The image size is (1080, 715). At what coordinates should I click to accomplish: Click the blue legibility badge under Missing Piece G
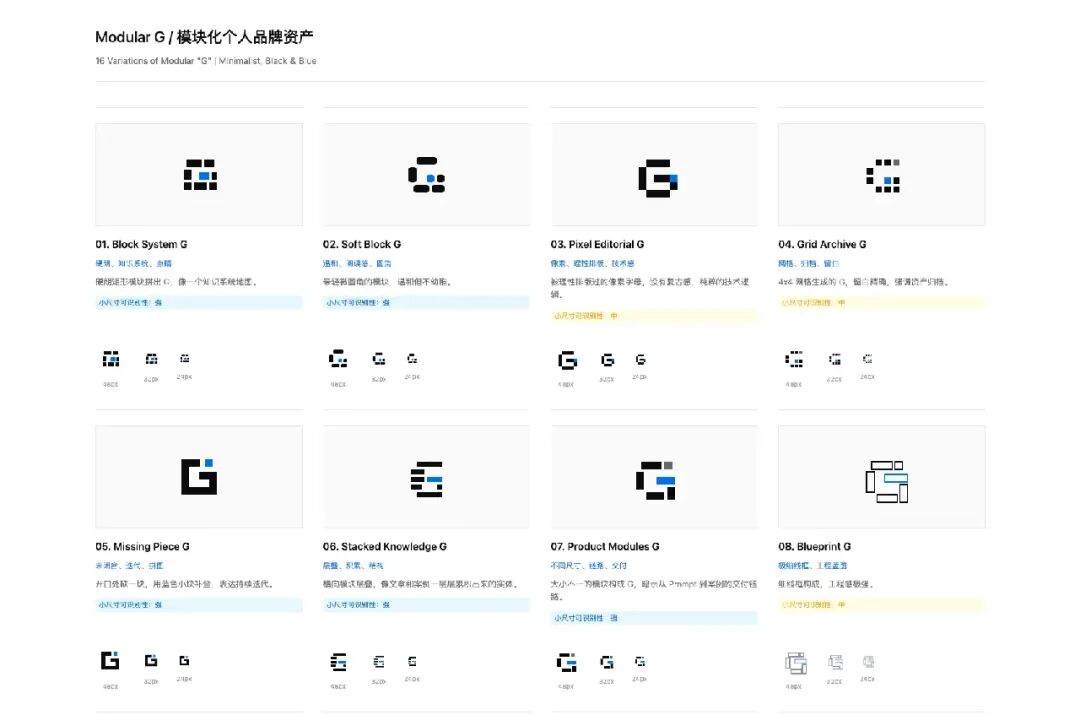click(x=199, y=605)
